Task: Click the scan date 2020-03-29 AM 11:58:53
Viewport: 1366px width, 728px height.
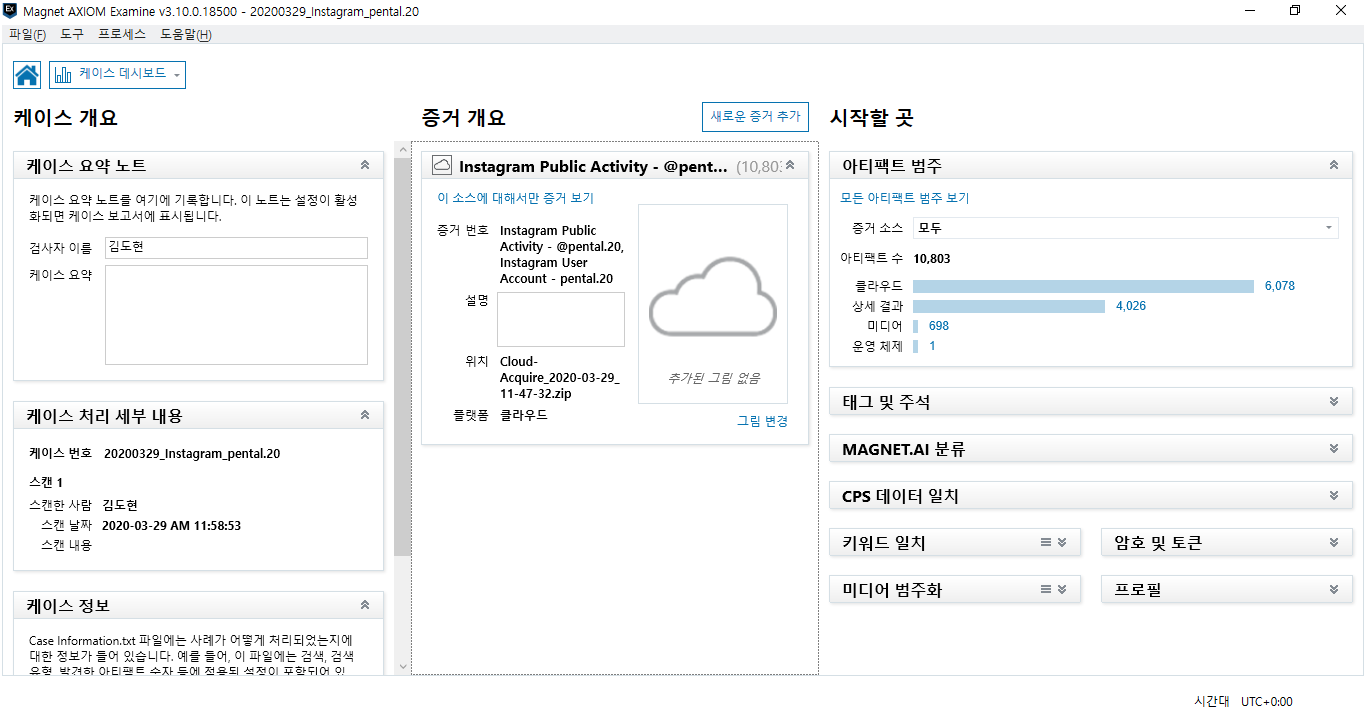Action: [171, 525]
